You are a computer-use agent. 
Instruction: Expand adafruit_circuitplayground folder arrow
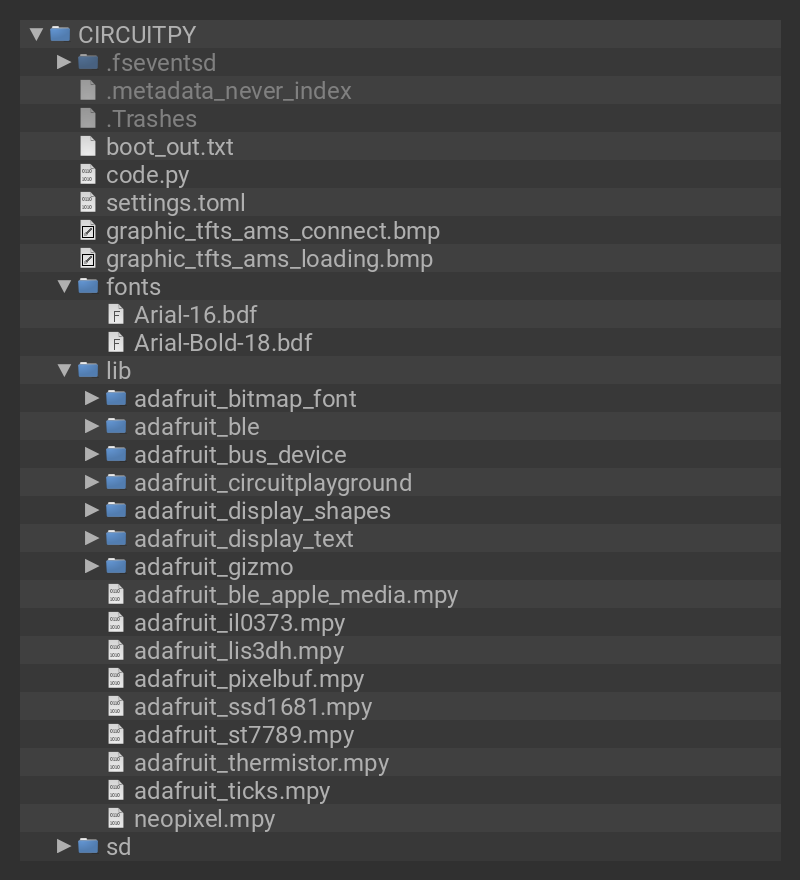point(92,482)
